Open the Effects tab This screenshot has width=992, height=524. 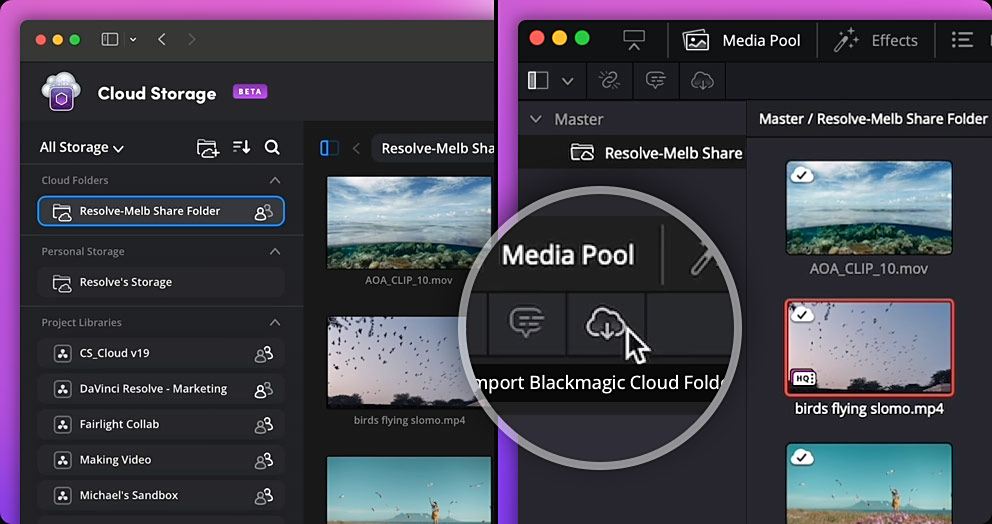[x=876, y=41]
